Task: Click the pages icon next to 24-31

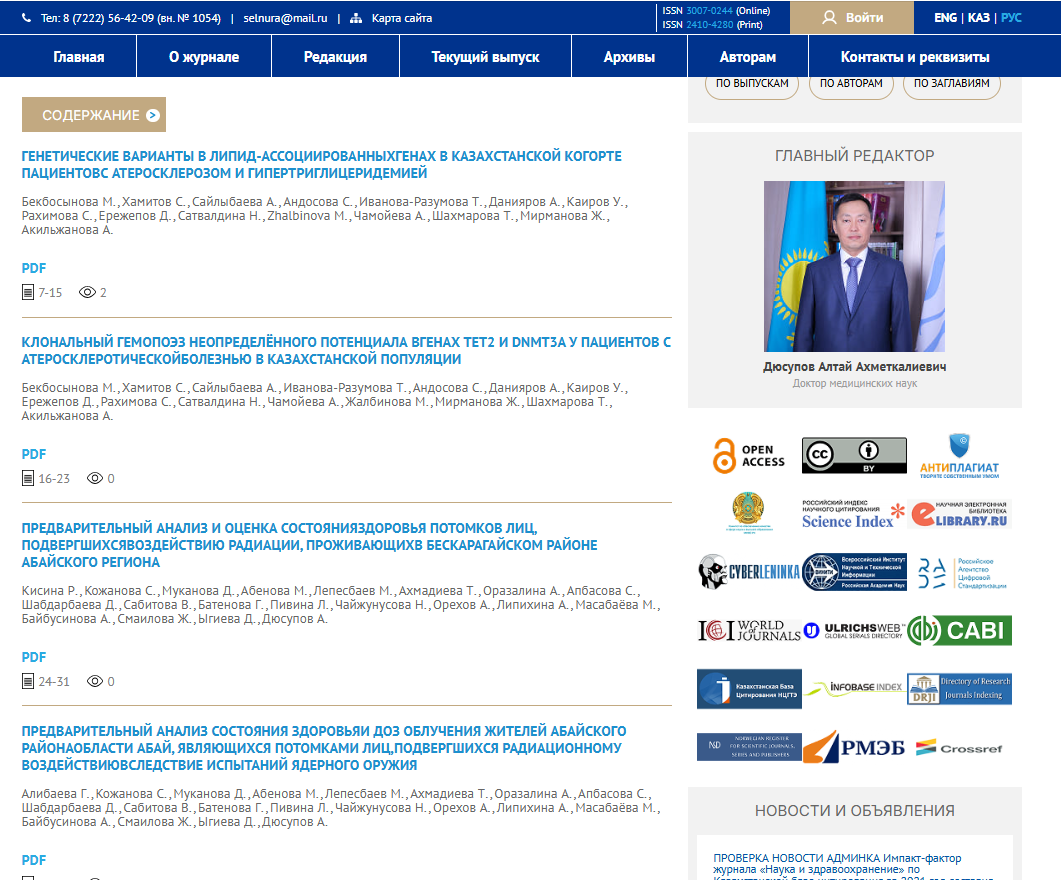Action: [x=28, y=681]
